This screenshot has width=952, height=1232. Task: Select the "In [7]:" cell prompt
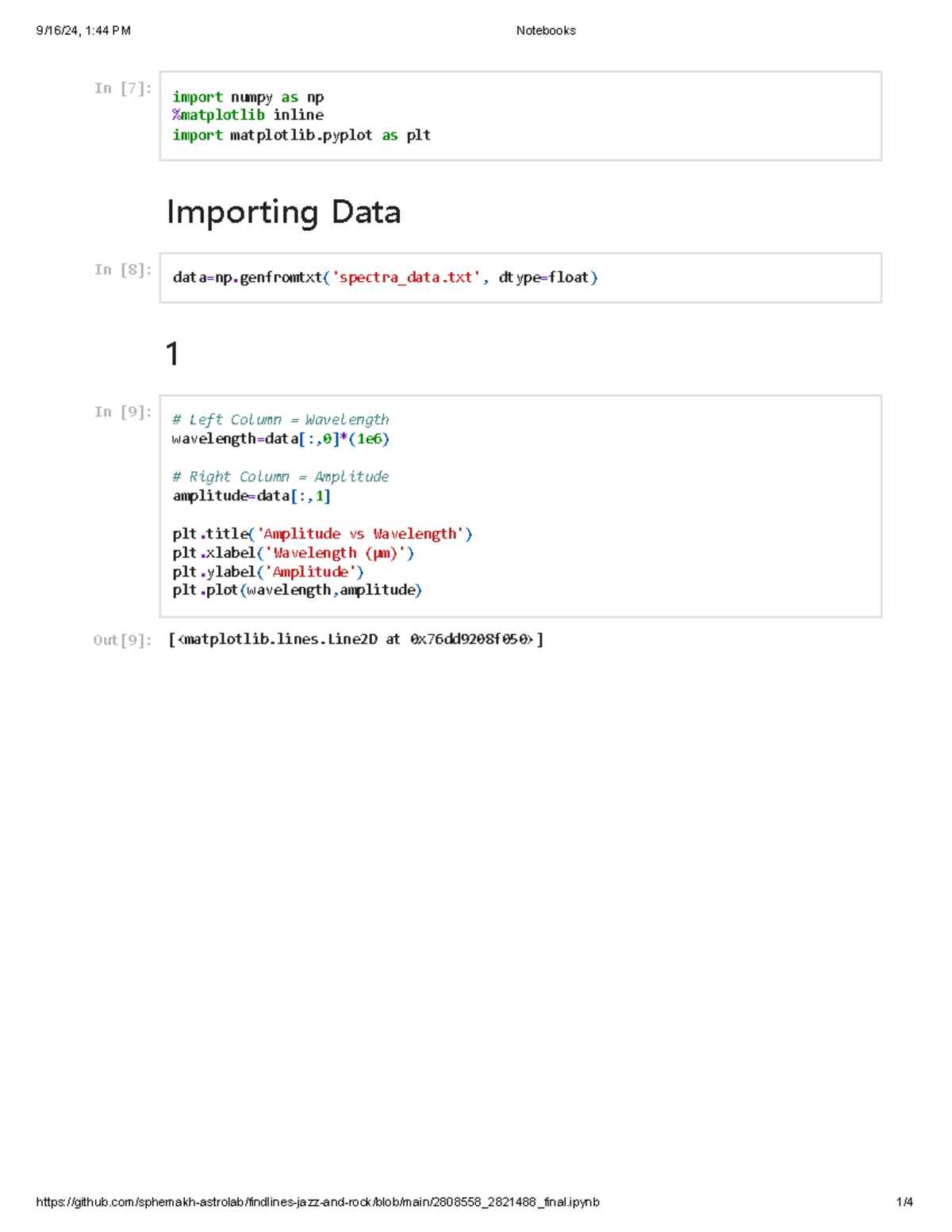coord(123,88)
